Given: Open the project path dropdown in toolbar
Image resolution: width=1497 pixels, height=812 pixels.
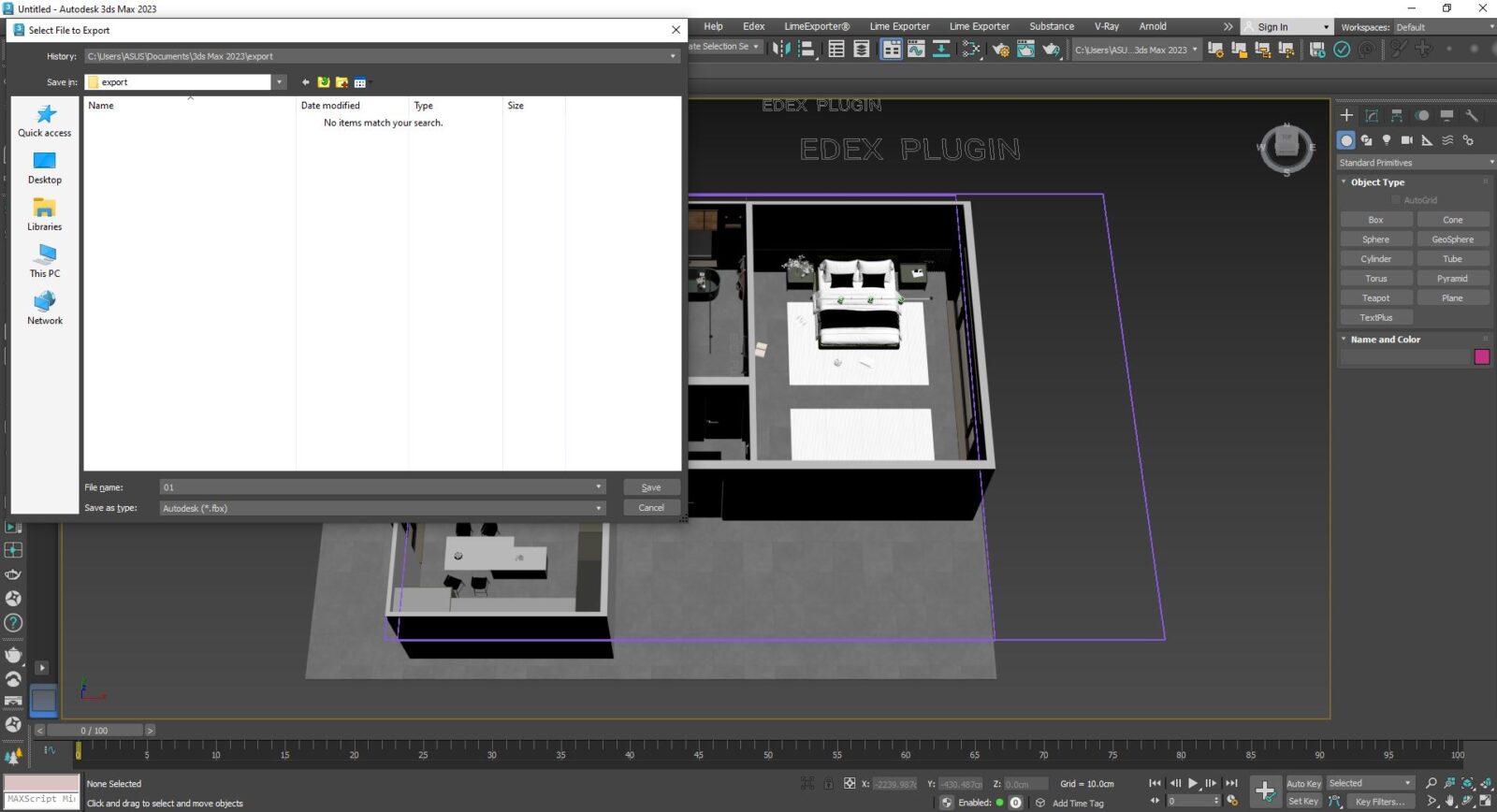Looking at the screenshot, I should point(1136,50).
